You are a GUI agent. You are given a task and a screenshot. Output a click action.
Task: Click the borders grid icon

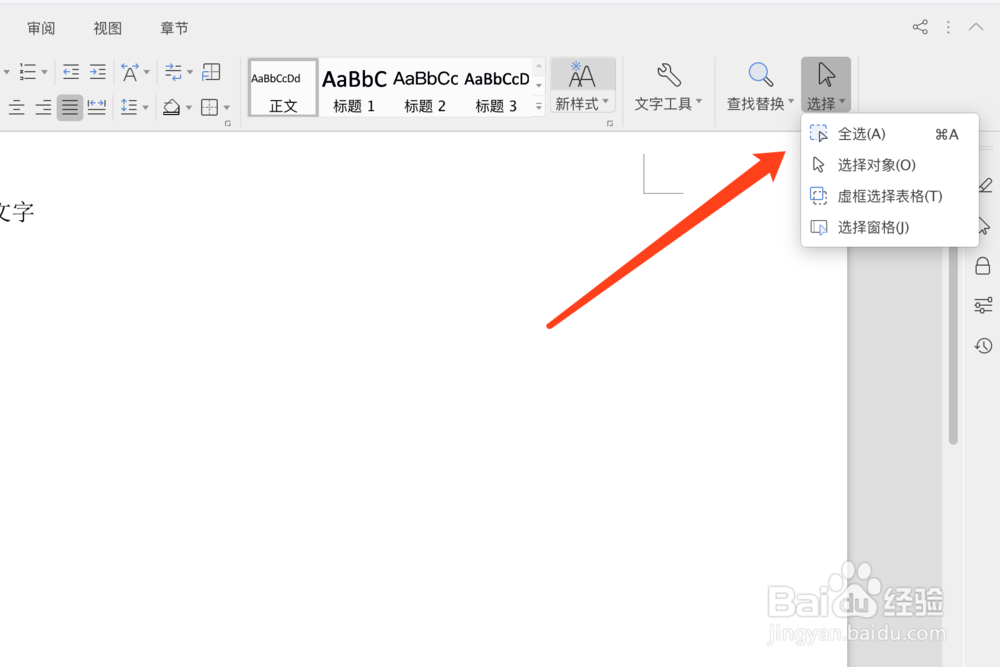click(x=209, y=107)
